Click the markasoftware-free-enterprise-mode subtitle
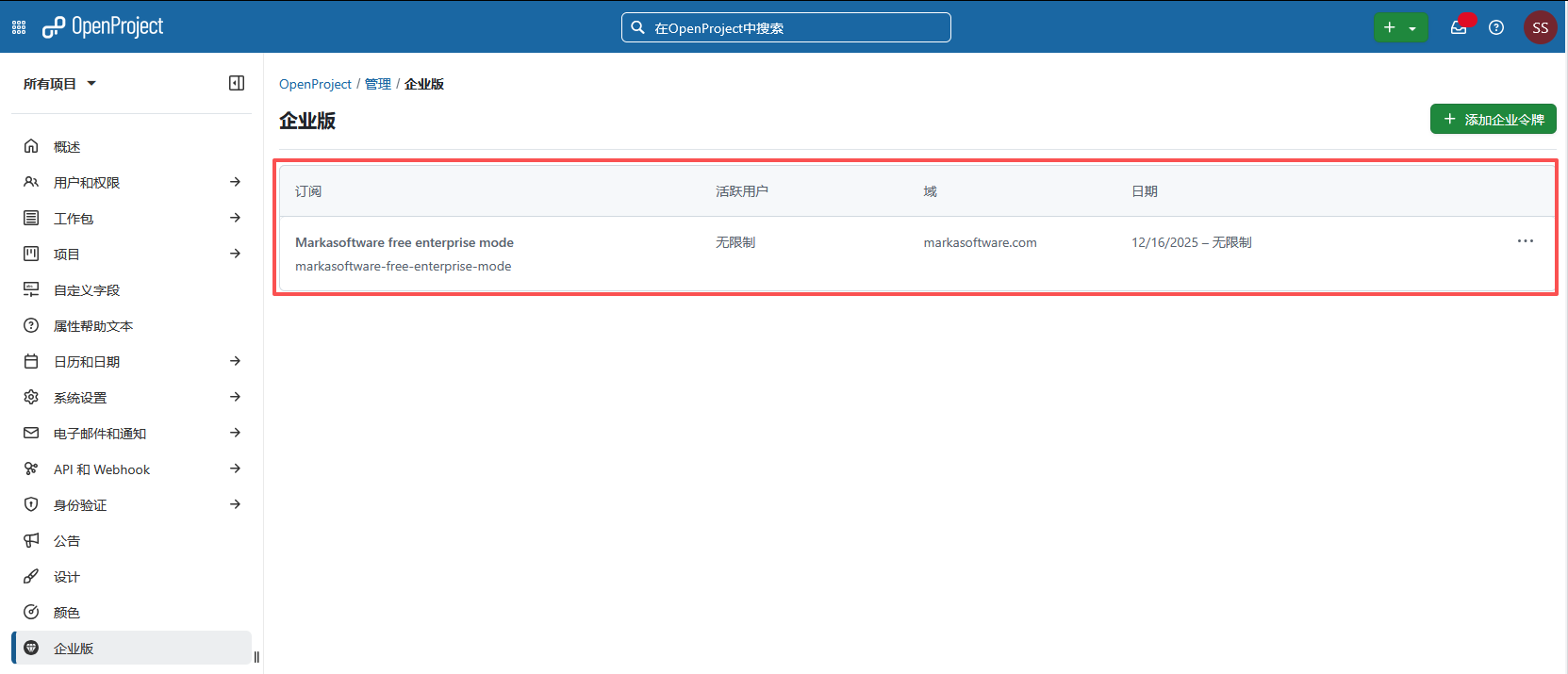Viewport: 1568px width, 674px height. [x=404, y=266]
